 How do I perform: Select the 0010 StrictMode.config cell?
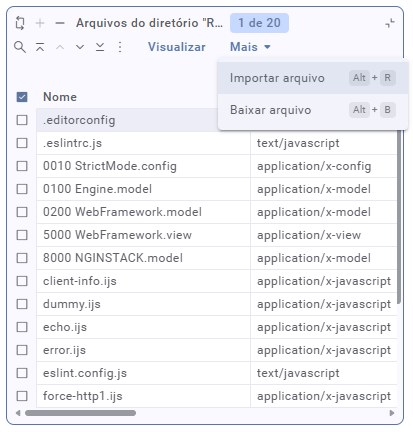tap(143, 166)
